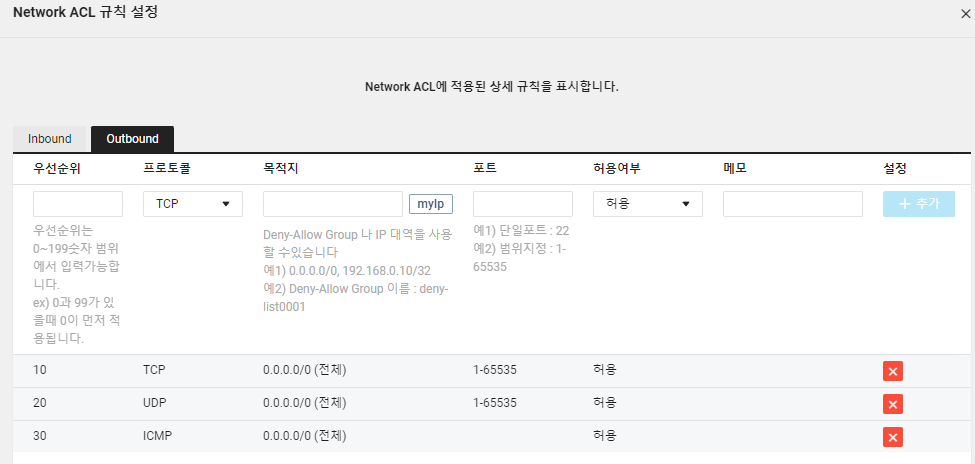Click the + 추가 add button
This screenshot has height=464, width=975.
(918, 204)
